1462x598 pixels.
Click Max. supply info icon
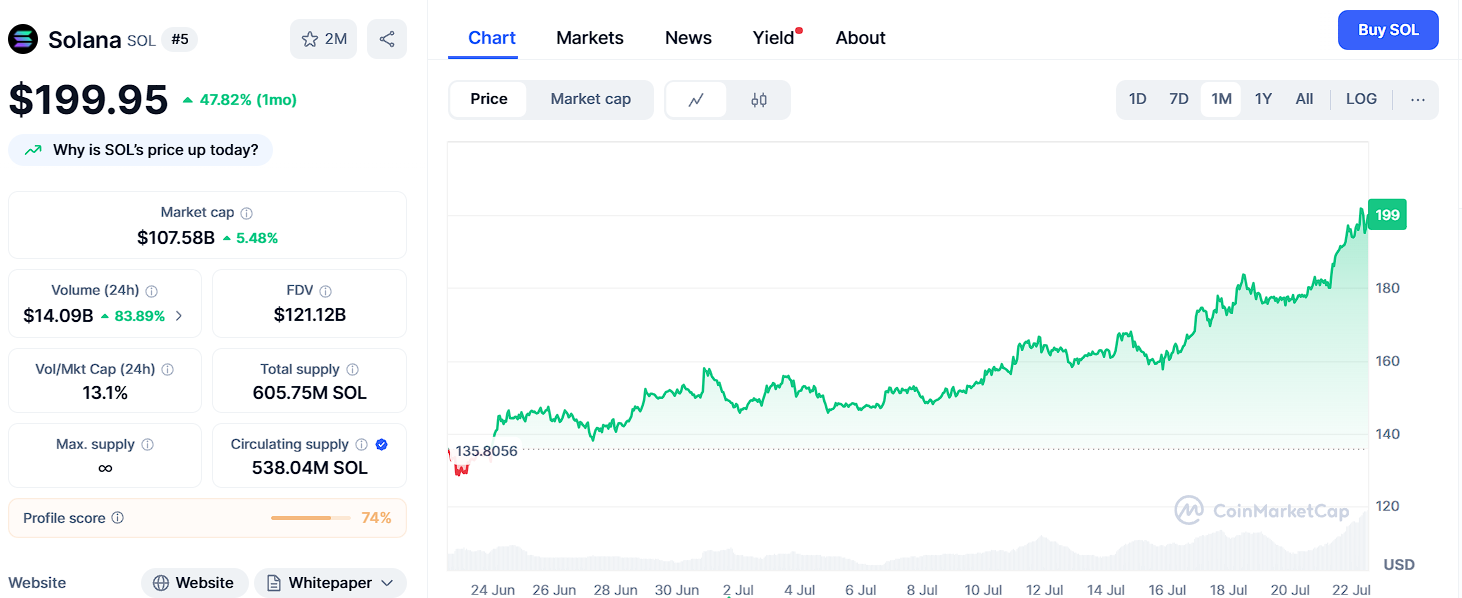(148, 444)
